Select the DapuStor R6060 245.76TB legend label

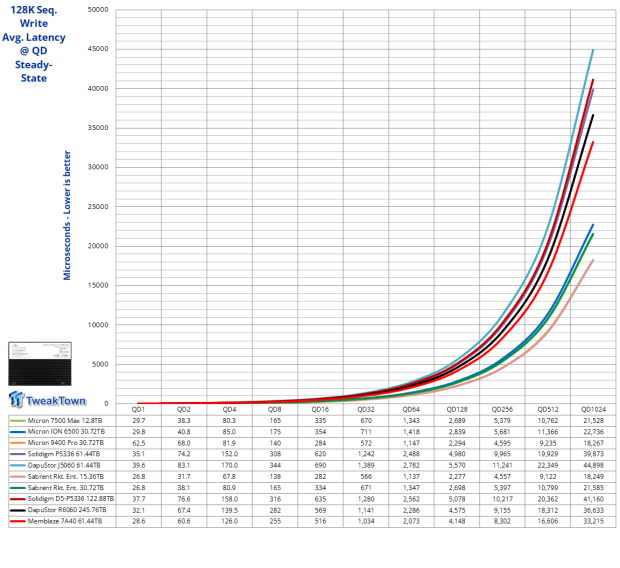pyautogui.click(x=67, y=510)
